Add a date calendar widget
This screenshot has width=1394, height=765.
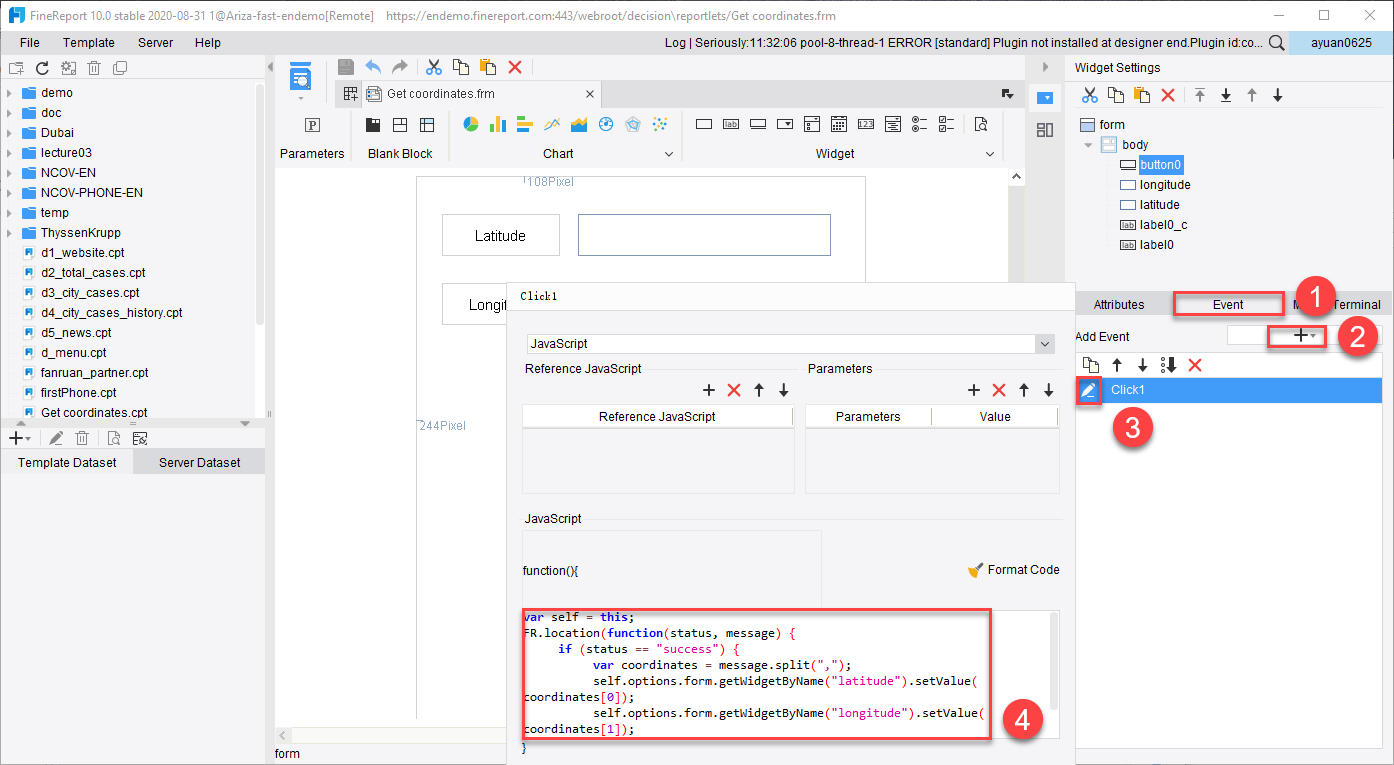tap(839, 124)
